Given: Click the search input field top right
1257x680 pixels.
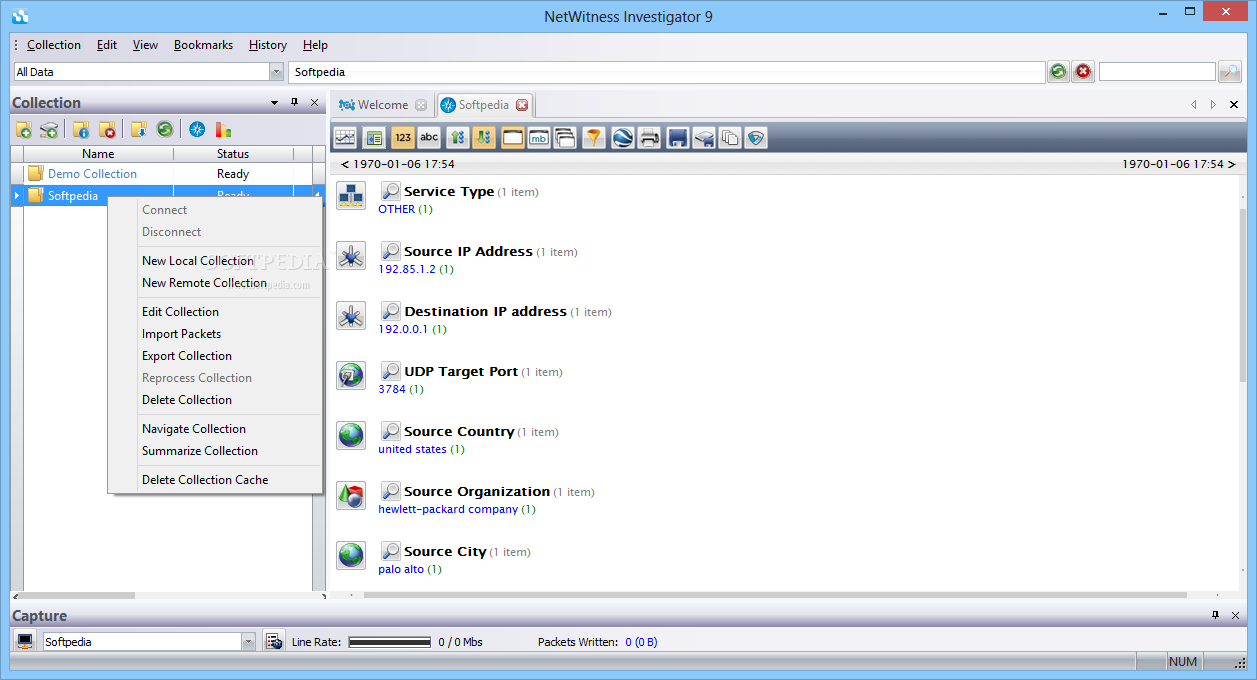Looking at the screenshot, I should [x=1157, y=72].
